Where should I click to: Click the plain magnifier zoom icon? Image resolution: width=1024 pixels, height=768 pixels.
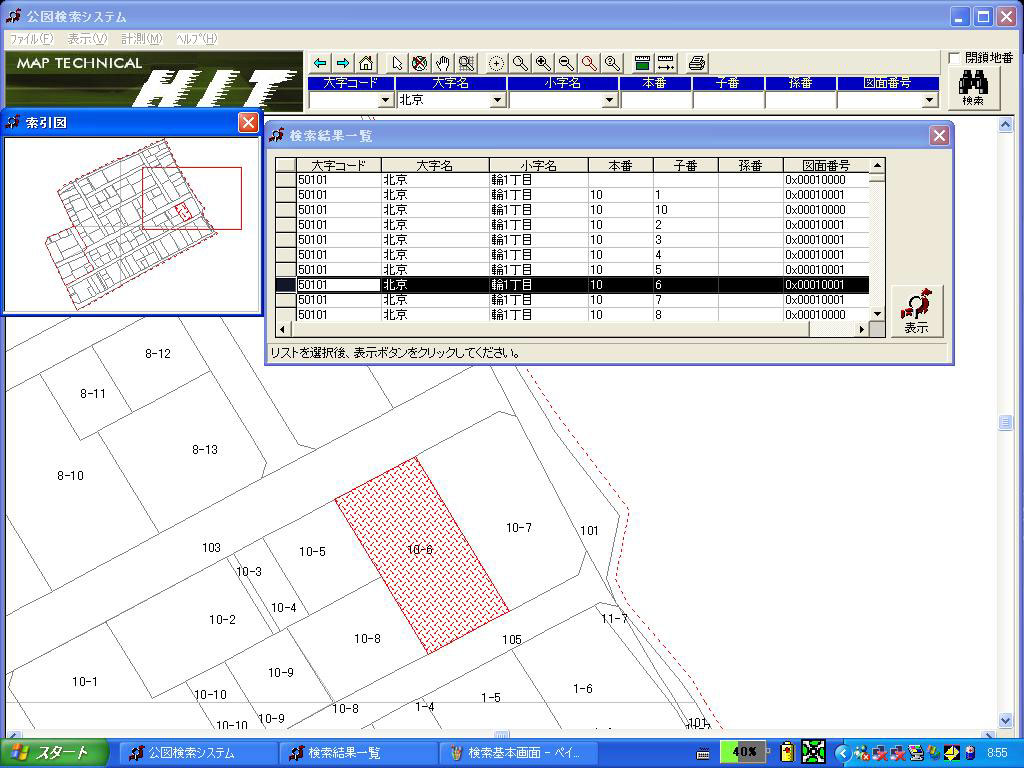(520, 63)
